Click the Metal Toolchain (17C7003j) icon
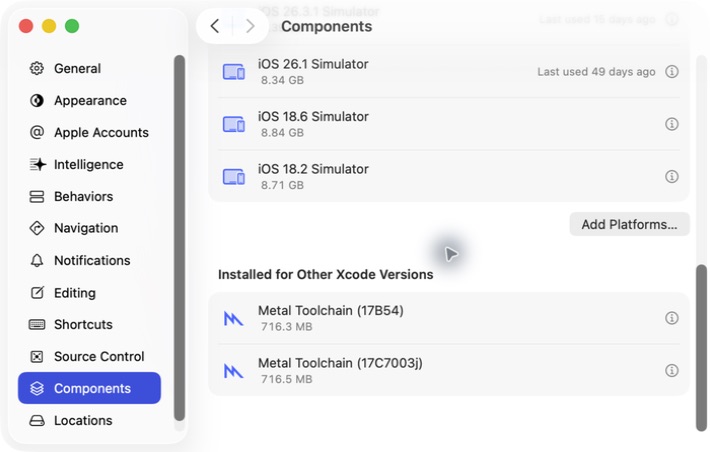This screenshot has width=710, height=452. coord(234,371)
